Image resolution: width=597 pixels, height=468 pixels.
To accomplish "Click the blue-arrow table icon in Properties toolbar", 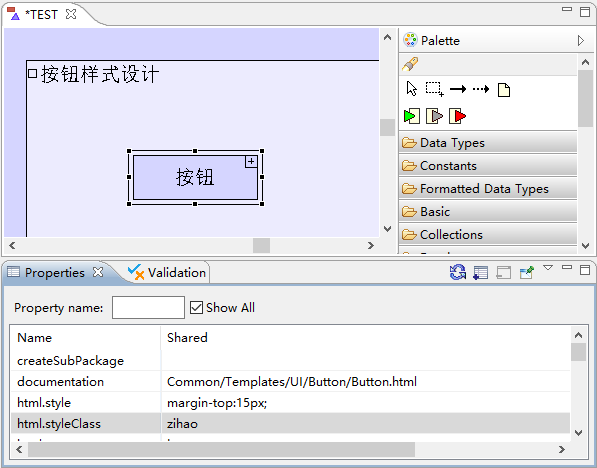I will coord(480,273).
